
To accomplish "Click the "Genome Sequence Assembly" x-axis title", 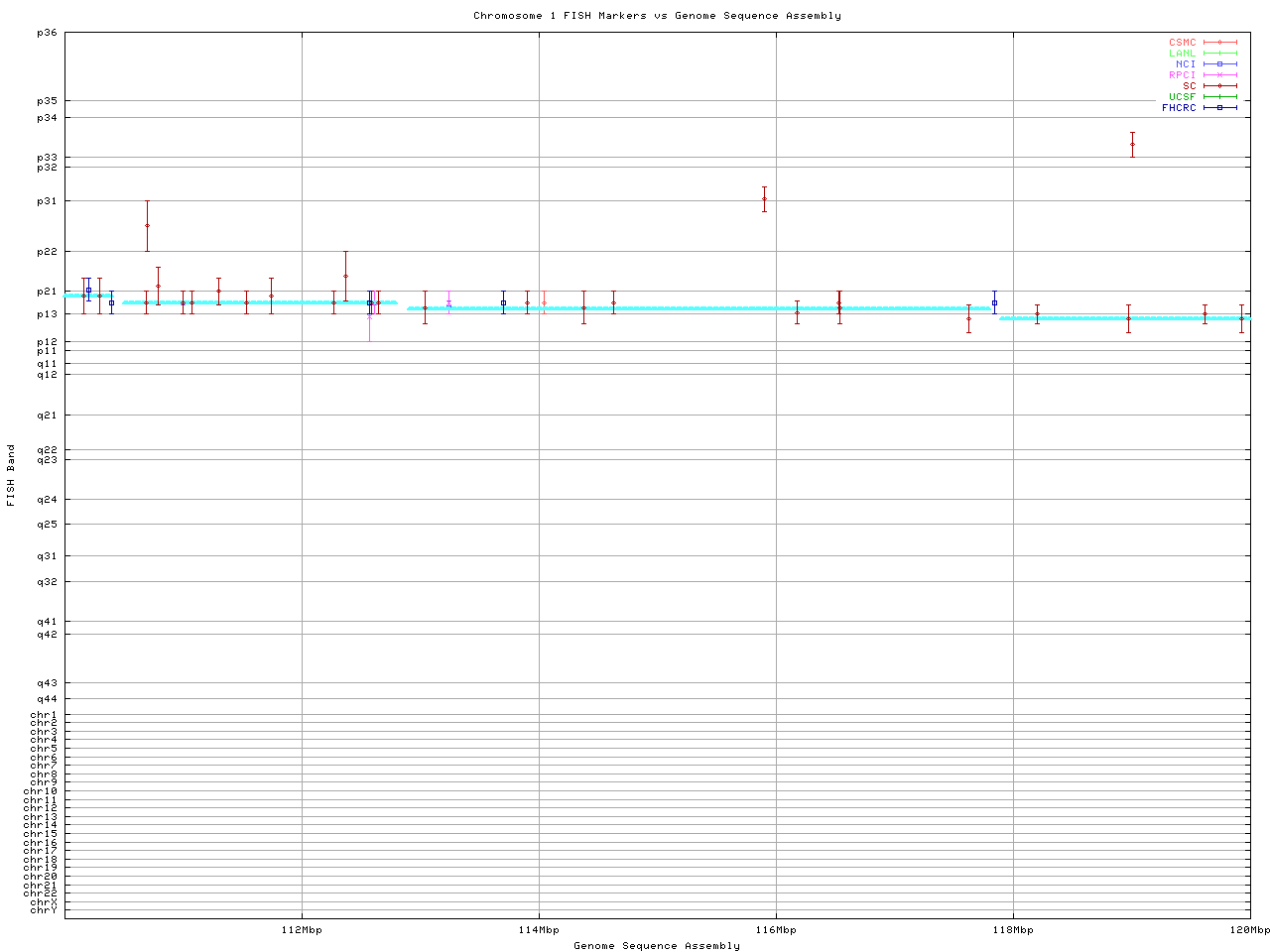I will pyautogui.click(x=657, y=946).
